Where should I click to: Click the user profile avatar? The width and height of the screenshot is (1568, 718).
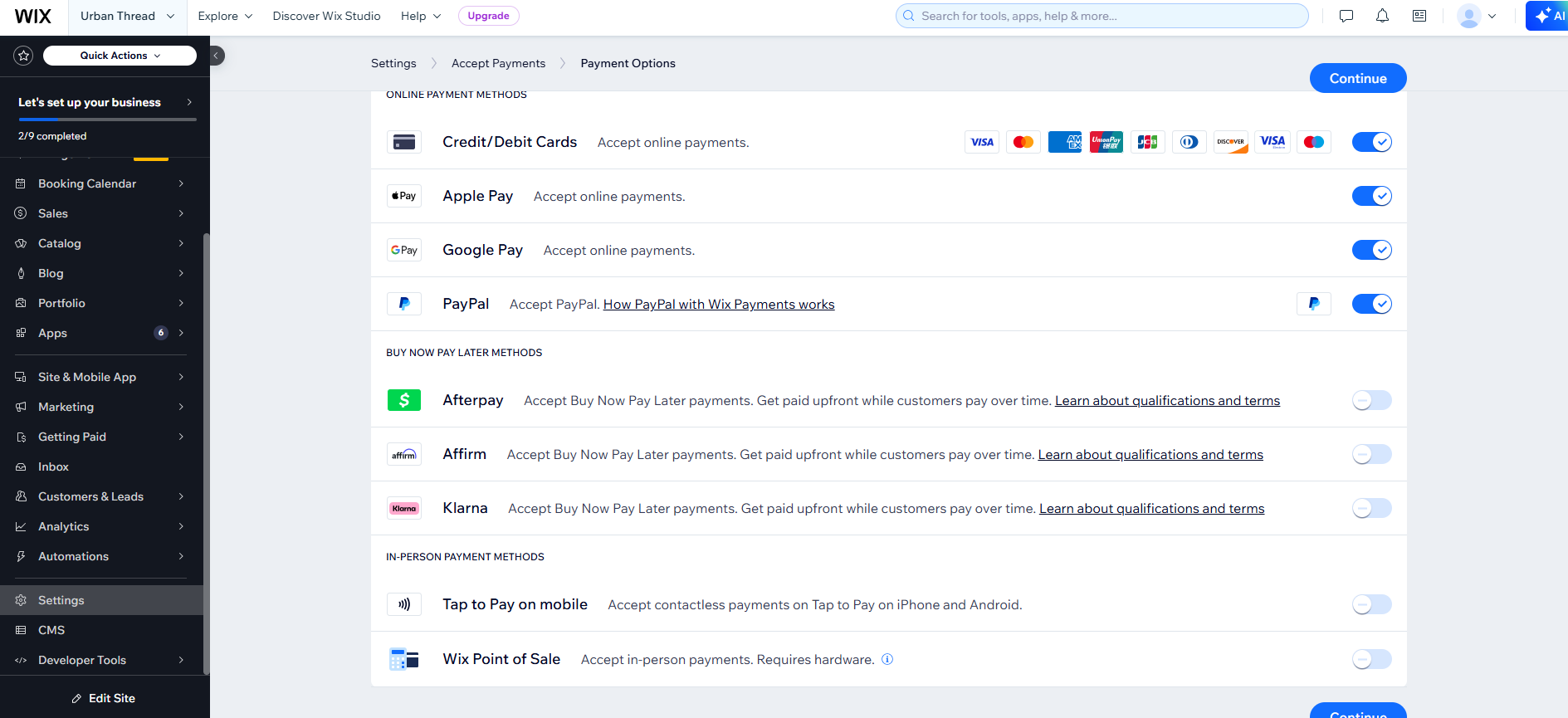tap(1469, 16)
